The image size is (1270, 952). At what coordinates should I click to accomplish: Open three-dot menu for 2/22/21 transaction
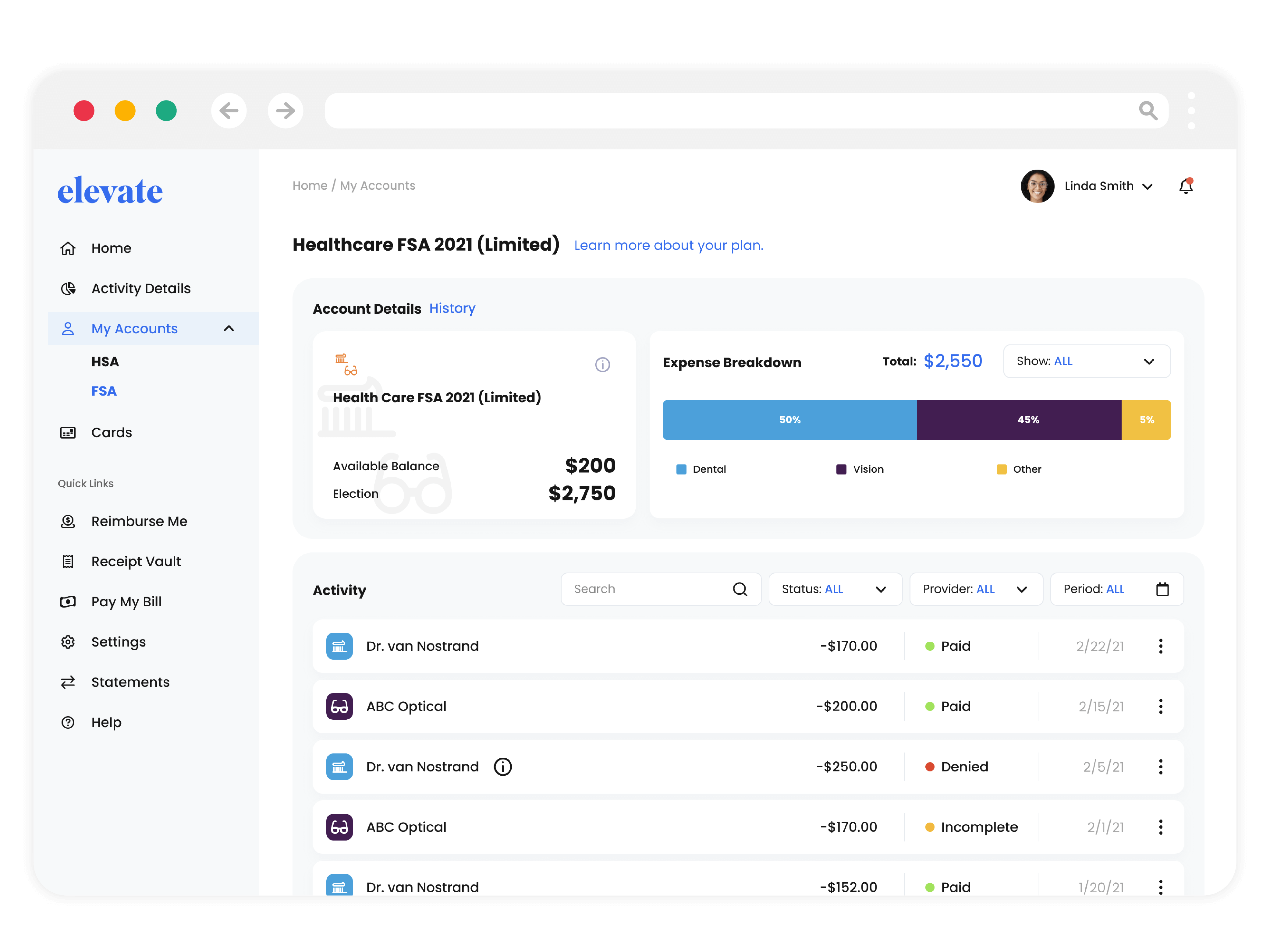coord(1160,646)
